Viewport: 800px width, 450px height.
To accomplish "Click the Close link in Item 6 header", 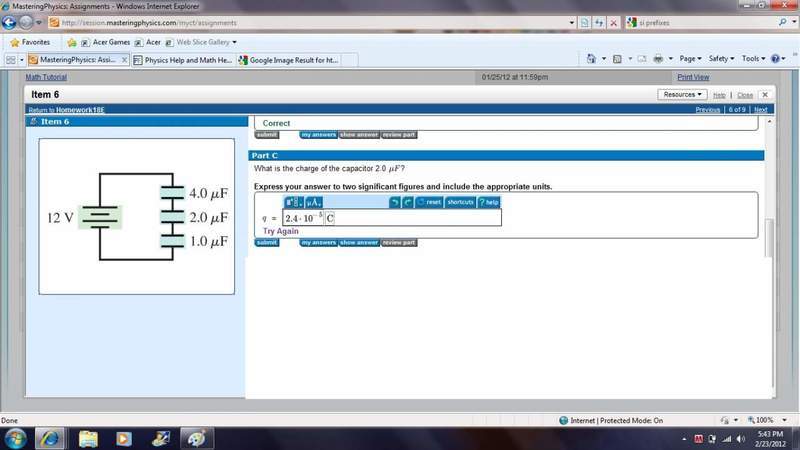I will tap(744, 95).
